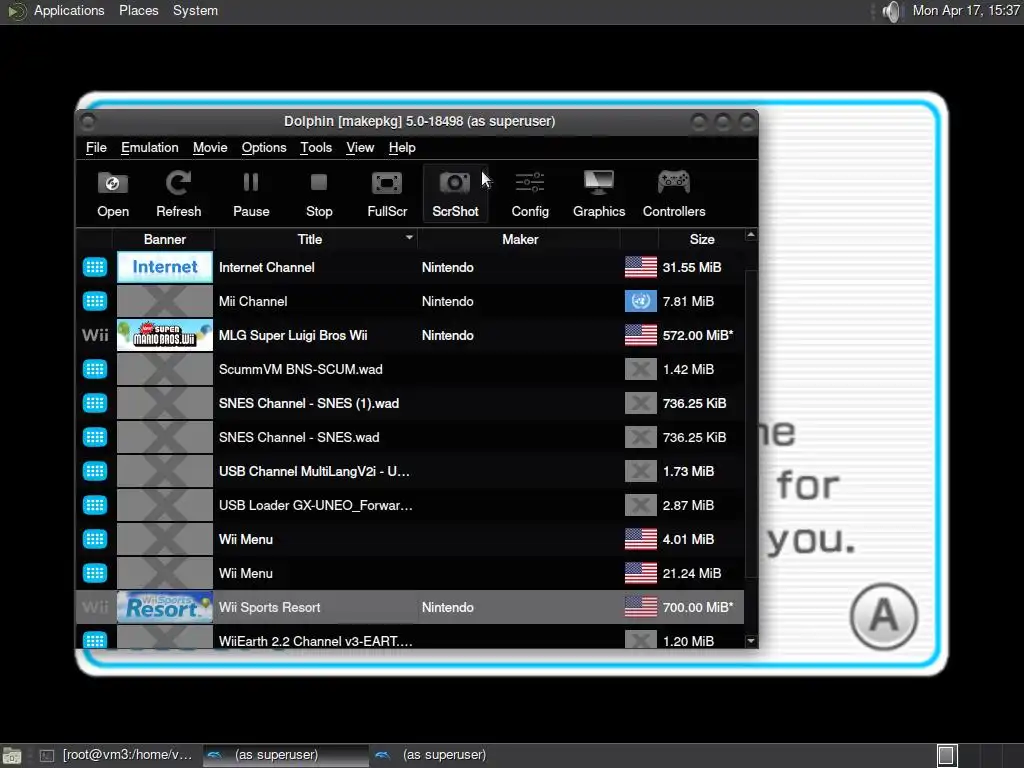Take a screenshot with ScrShot
The height and width of the screenshot is (768, 1024).
(x=455, y=194)
